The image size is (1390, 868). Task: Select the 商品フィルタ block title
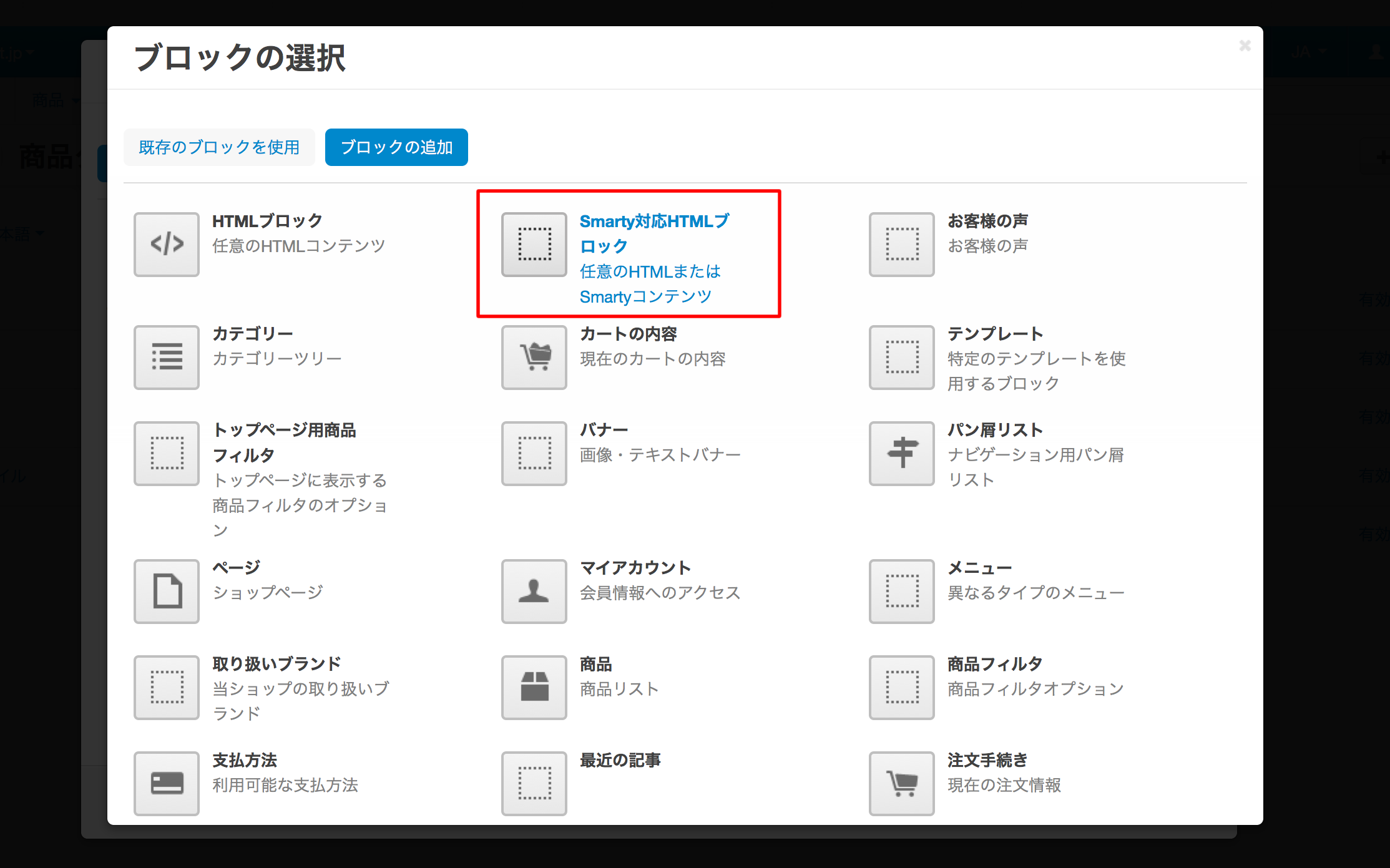click(x=995, y=664)
